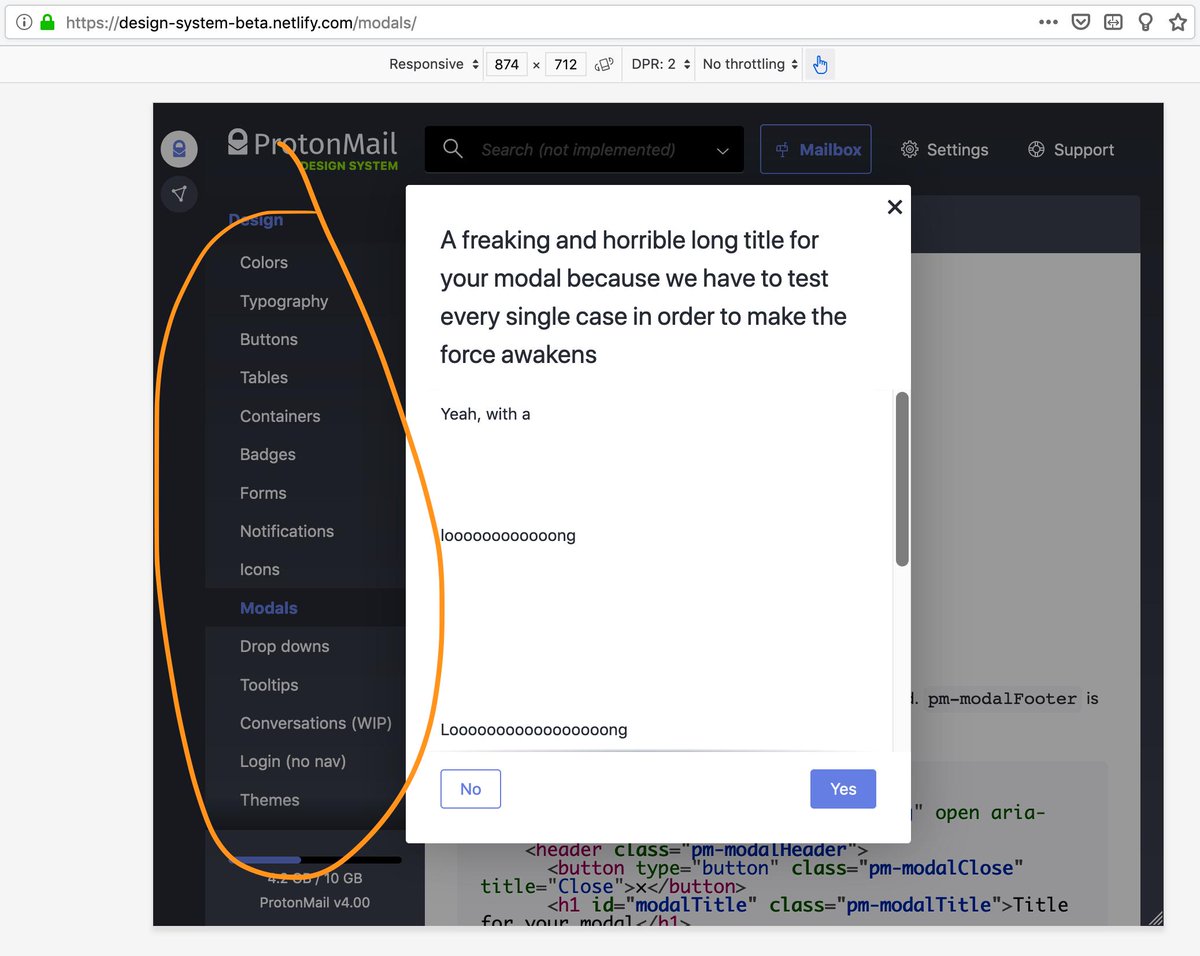This screenshot has width=1200, height=956.
Task: Toggle touch simulation hand icon
Action: coord(820,64)
